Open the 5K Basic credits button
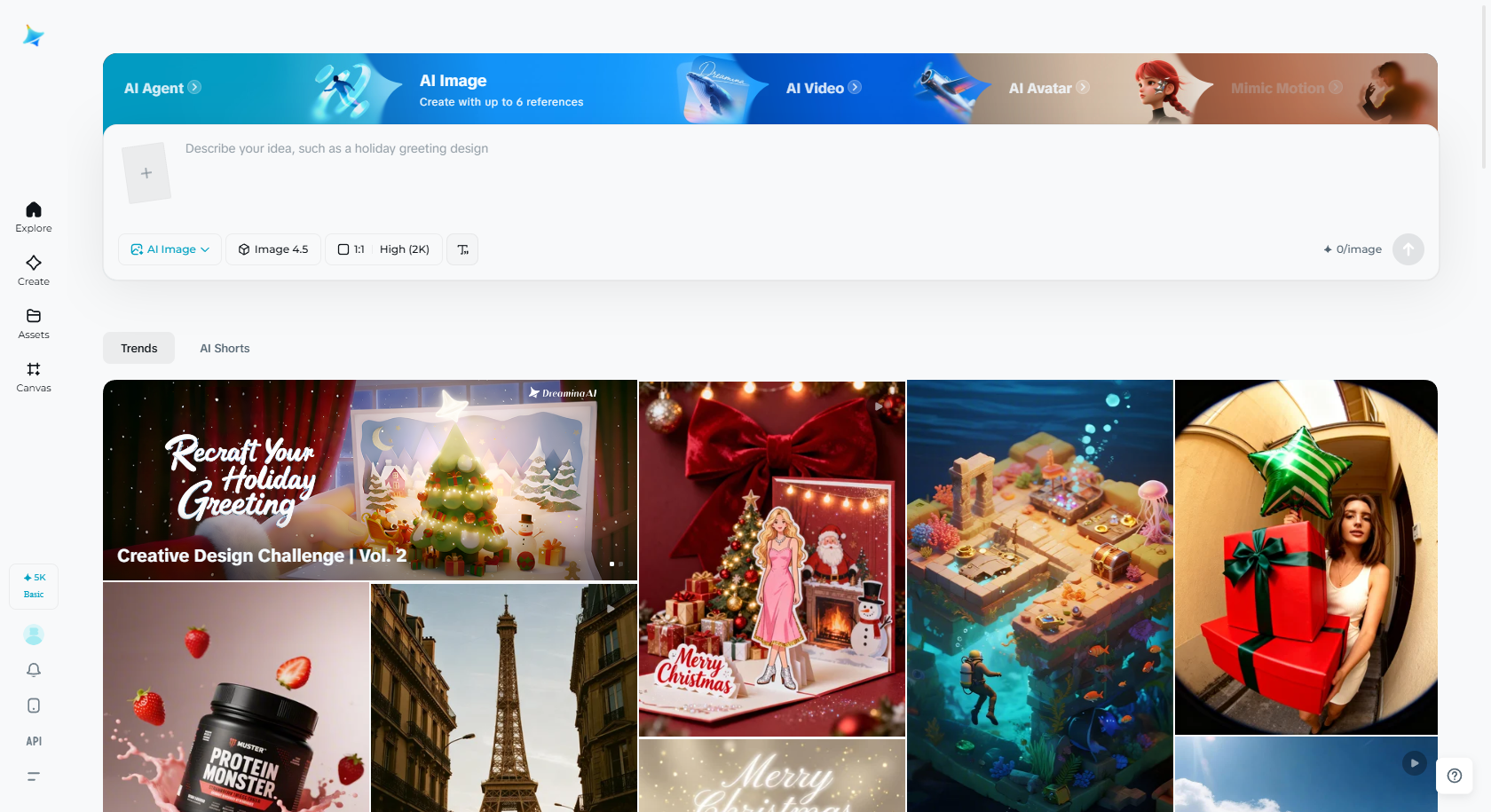 point(33,586)
